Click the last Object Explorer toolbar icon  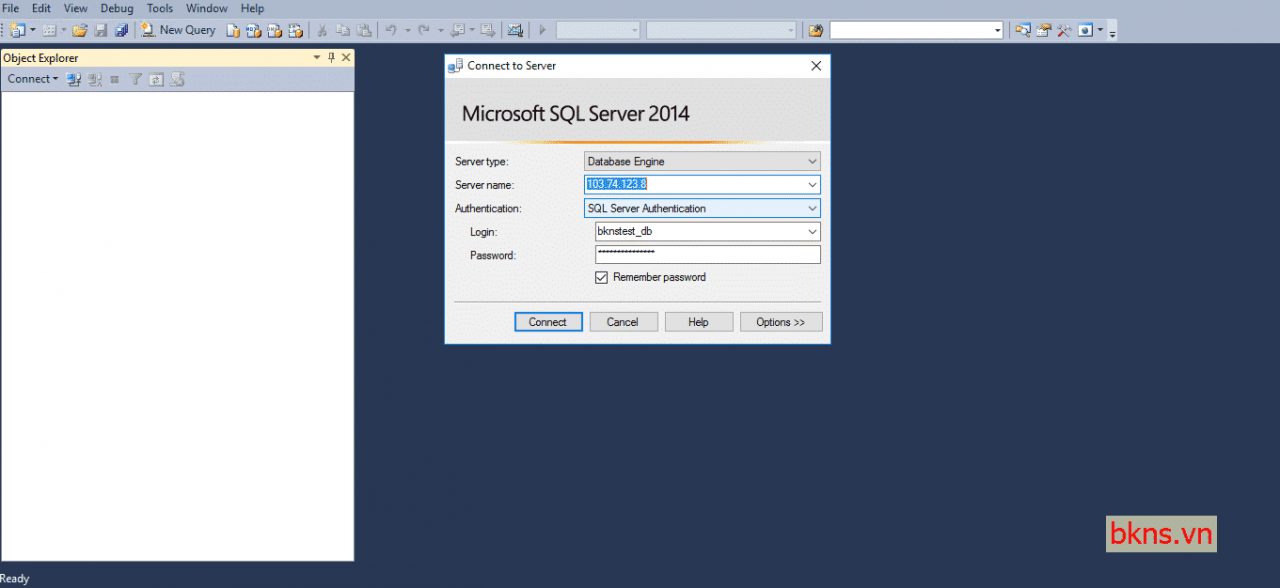tap(177, 79)
